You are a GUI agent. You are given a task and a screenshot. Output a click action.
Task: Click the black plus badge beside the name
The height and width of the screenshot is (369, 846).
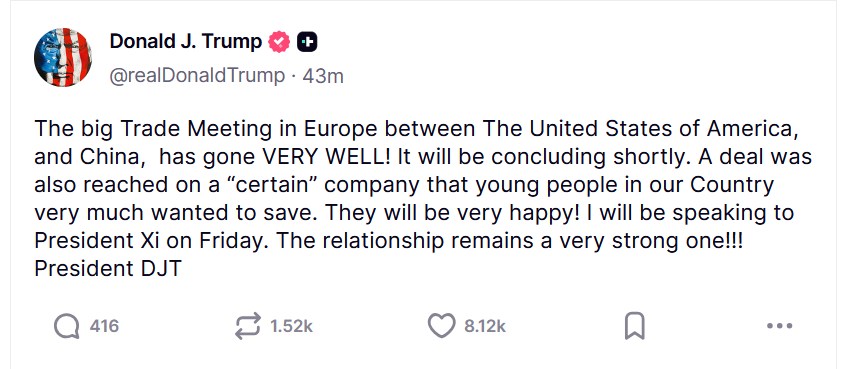[307, 42]
